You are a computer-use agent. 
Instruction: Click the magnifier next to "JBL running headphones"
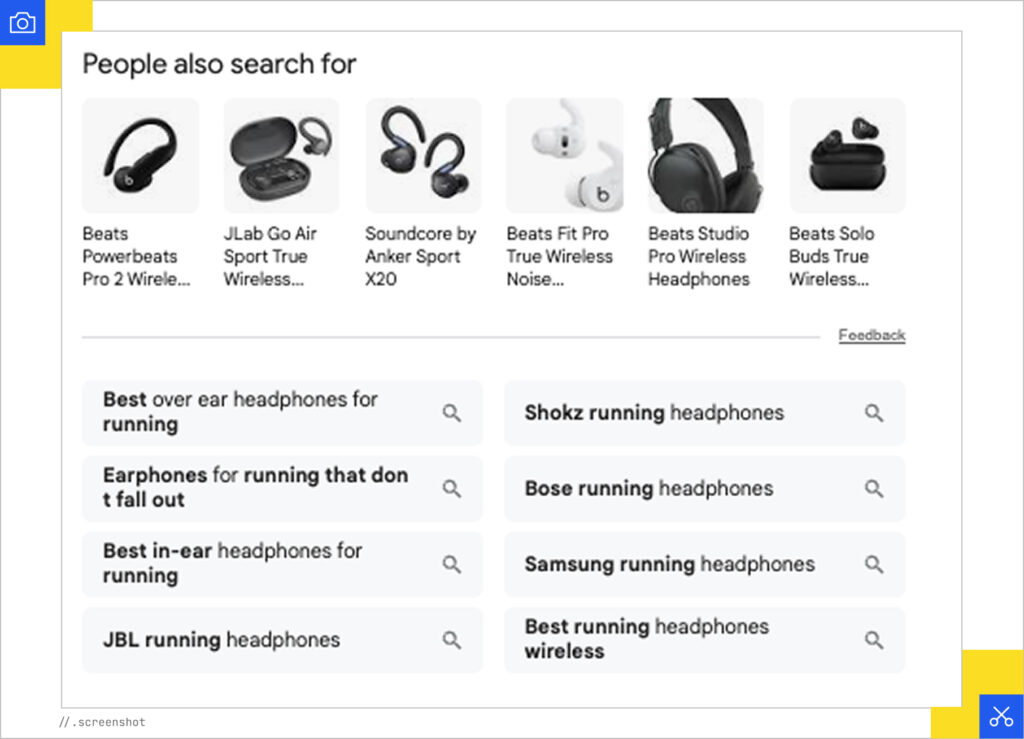coord(452,640)
